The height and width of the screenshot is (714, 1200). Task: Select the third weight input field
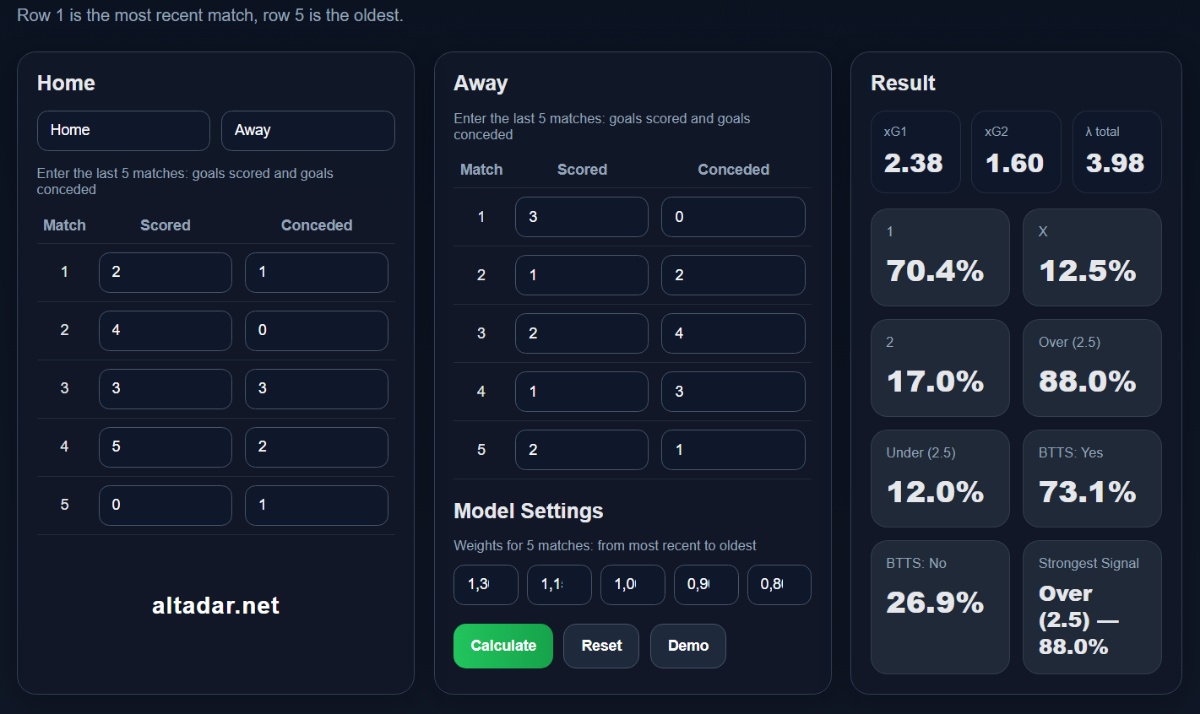[x=632, y=585]
